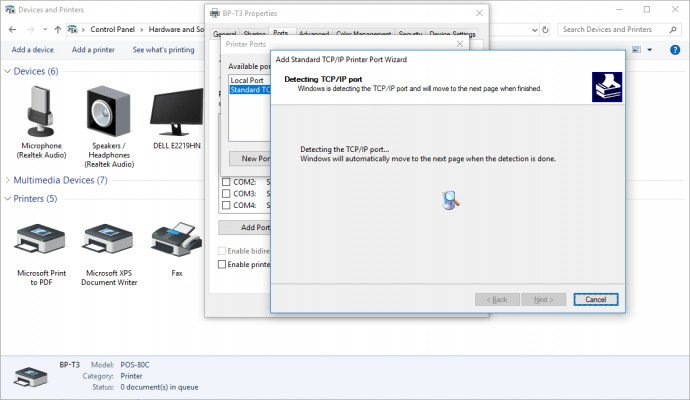Select the Microphone (Realtek Audio) device icon
The image size is (690, 400).
[40, 111]
